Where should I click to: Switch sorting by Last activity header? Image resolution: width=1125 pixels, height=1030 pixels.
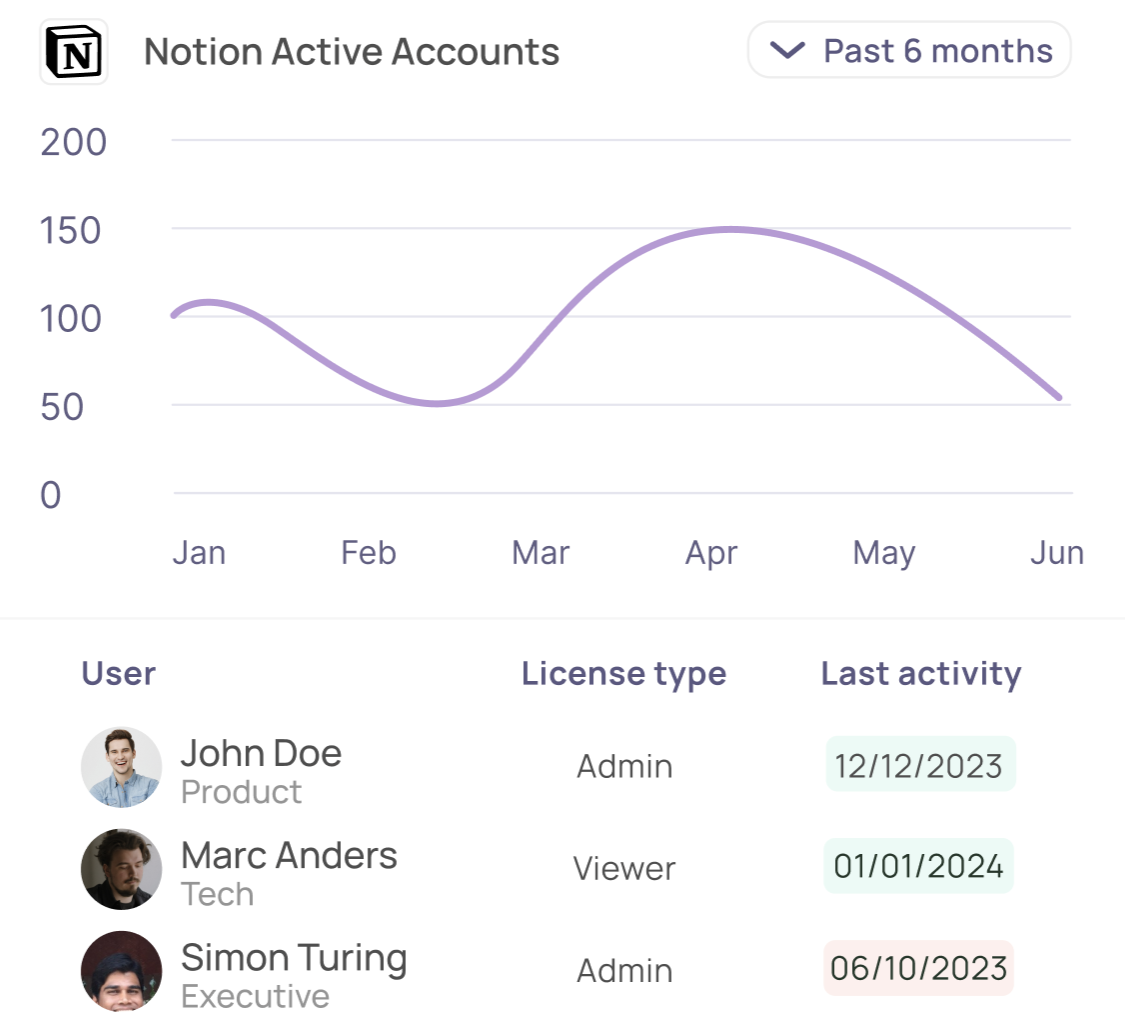coord(920,673)
